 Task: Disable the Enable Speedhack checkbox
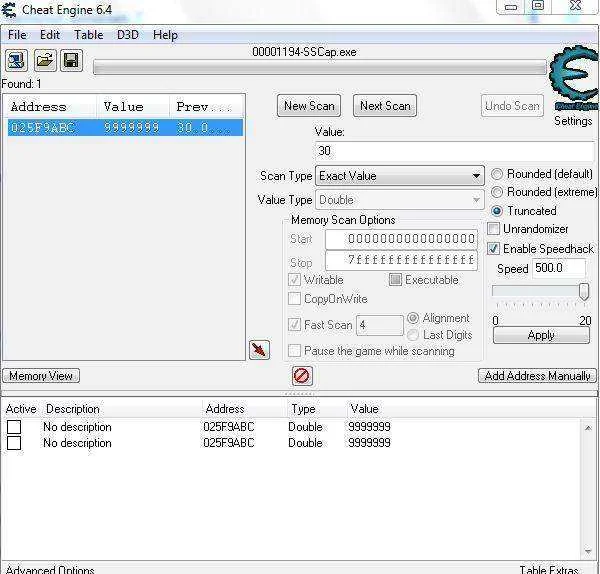(x=494, y=249)
